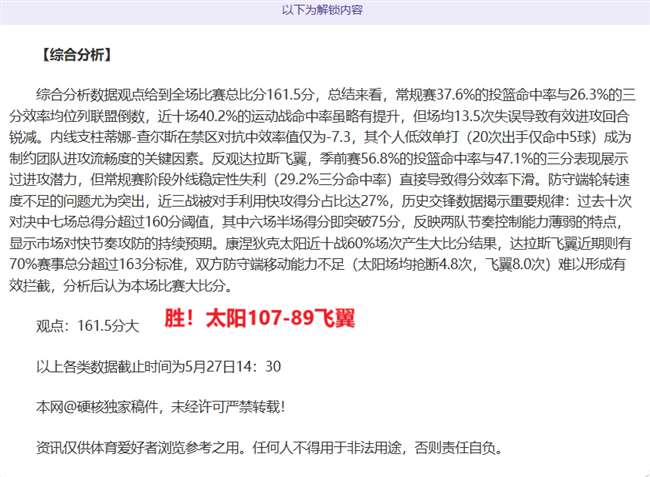The width and height of the screenshot is (650, 477).
Task: Click the disclaimer line starting '资讯仅供体育爱好者'
Action: (269, 448)
